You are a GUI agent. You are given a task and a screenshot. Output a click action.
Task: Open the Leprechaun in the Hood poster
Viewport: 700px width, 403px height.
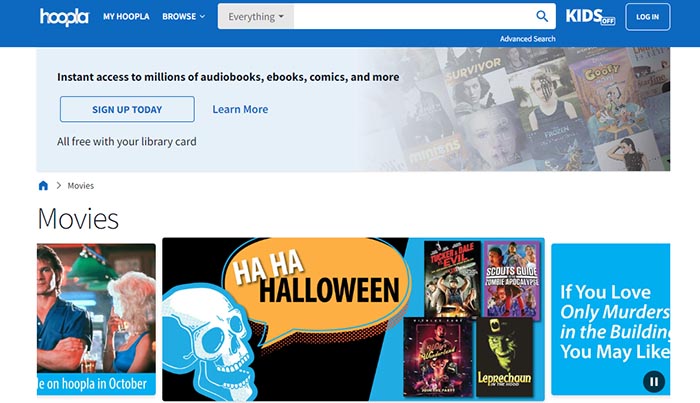coord(504,357)
